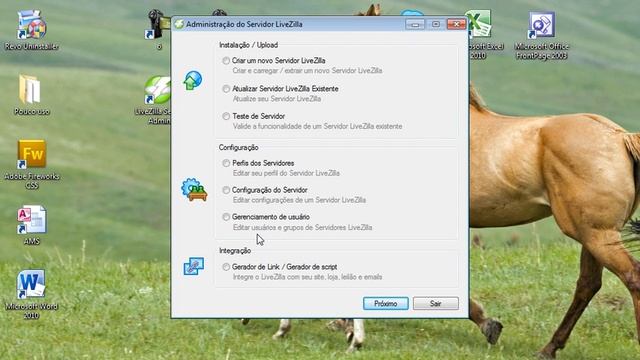Click 'Editar usuários e grupos' description
640x360 pixels.
pos(302,227)
